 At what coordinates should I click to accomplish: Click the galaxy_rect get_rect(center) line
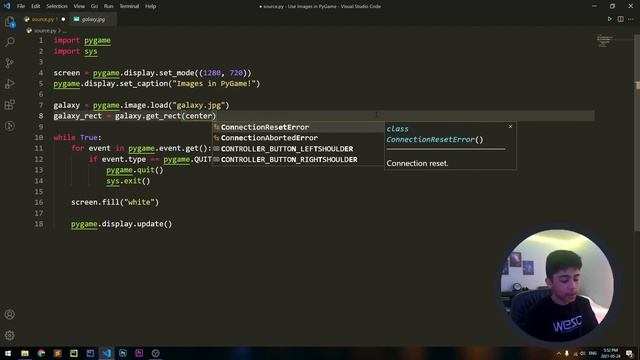pyautogui.click(x=135, y=116)
